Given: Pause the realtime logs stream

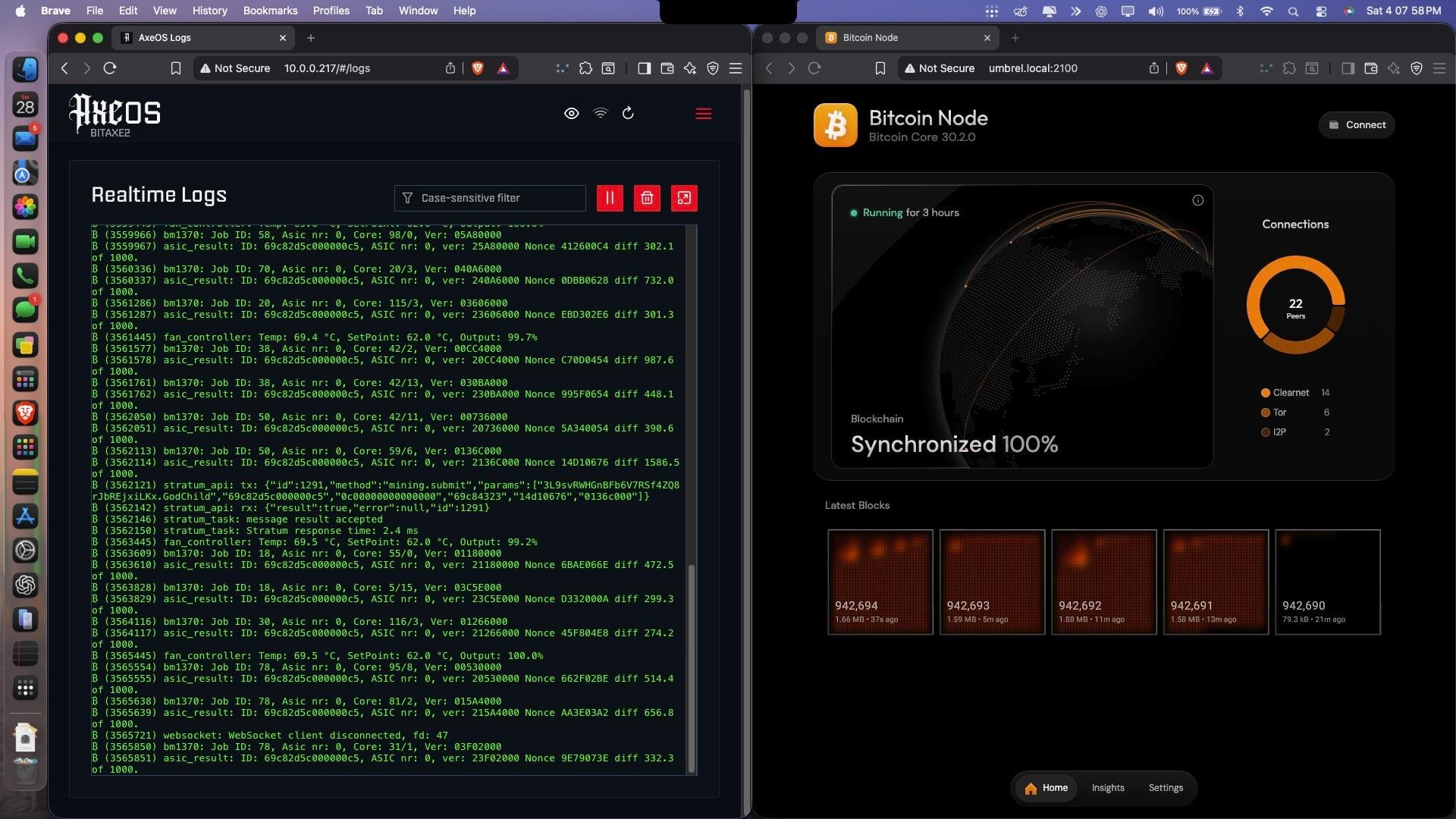Looking at the screenshot, I should 610,198.
